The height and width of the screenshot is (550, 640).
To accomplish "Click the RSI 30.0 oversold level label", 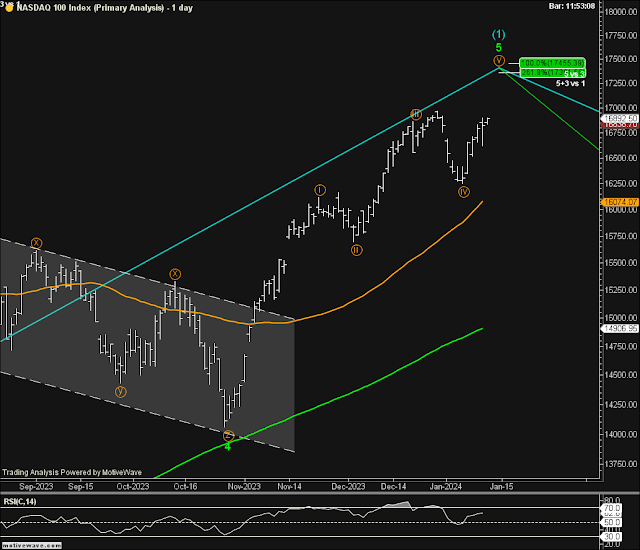I will click(x=612, y=537).
